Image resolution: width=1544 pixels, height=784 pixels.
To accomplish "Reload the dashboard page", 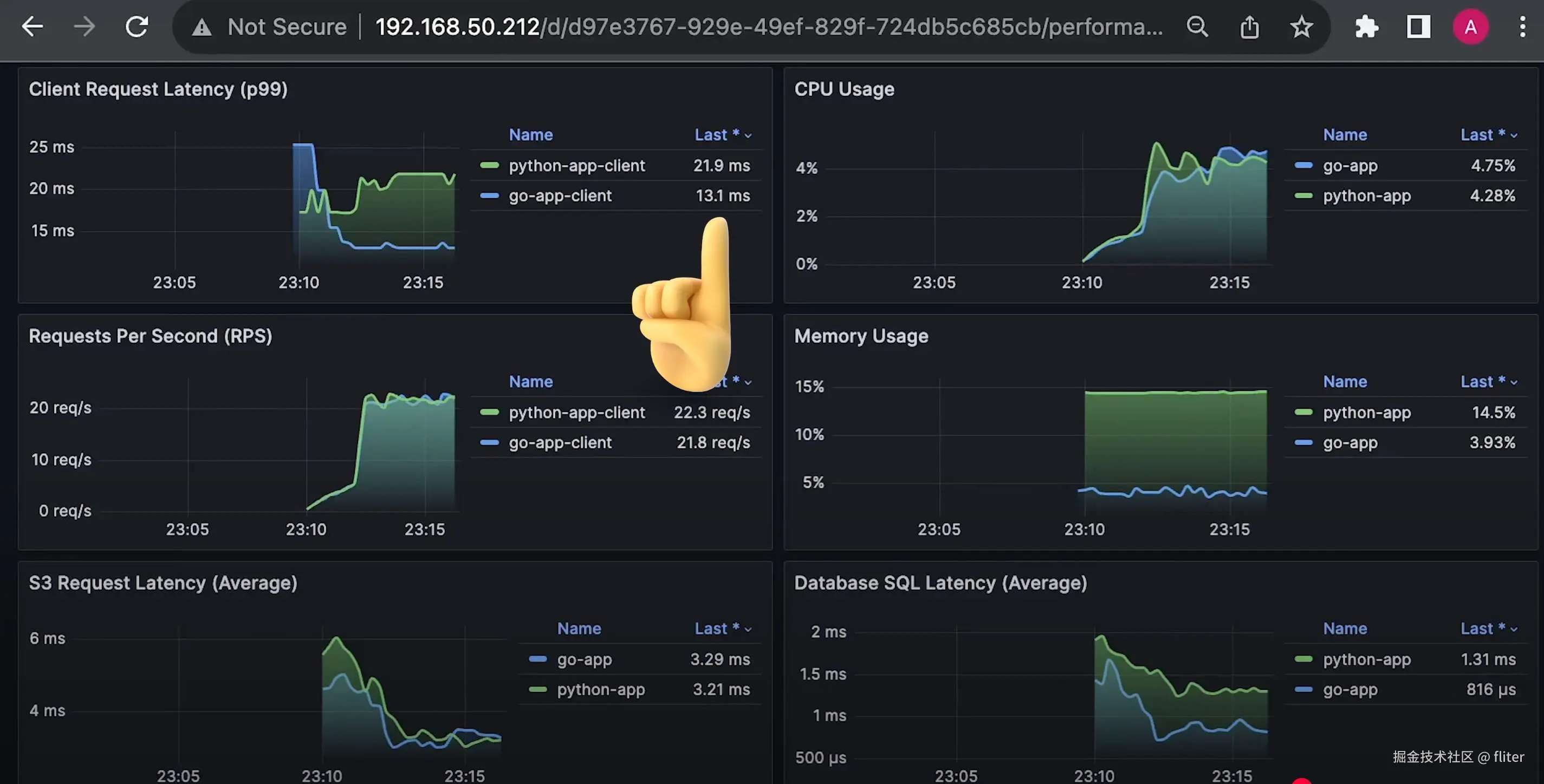I will pyautogui.click(x=137, y=27).
